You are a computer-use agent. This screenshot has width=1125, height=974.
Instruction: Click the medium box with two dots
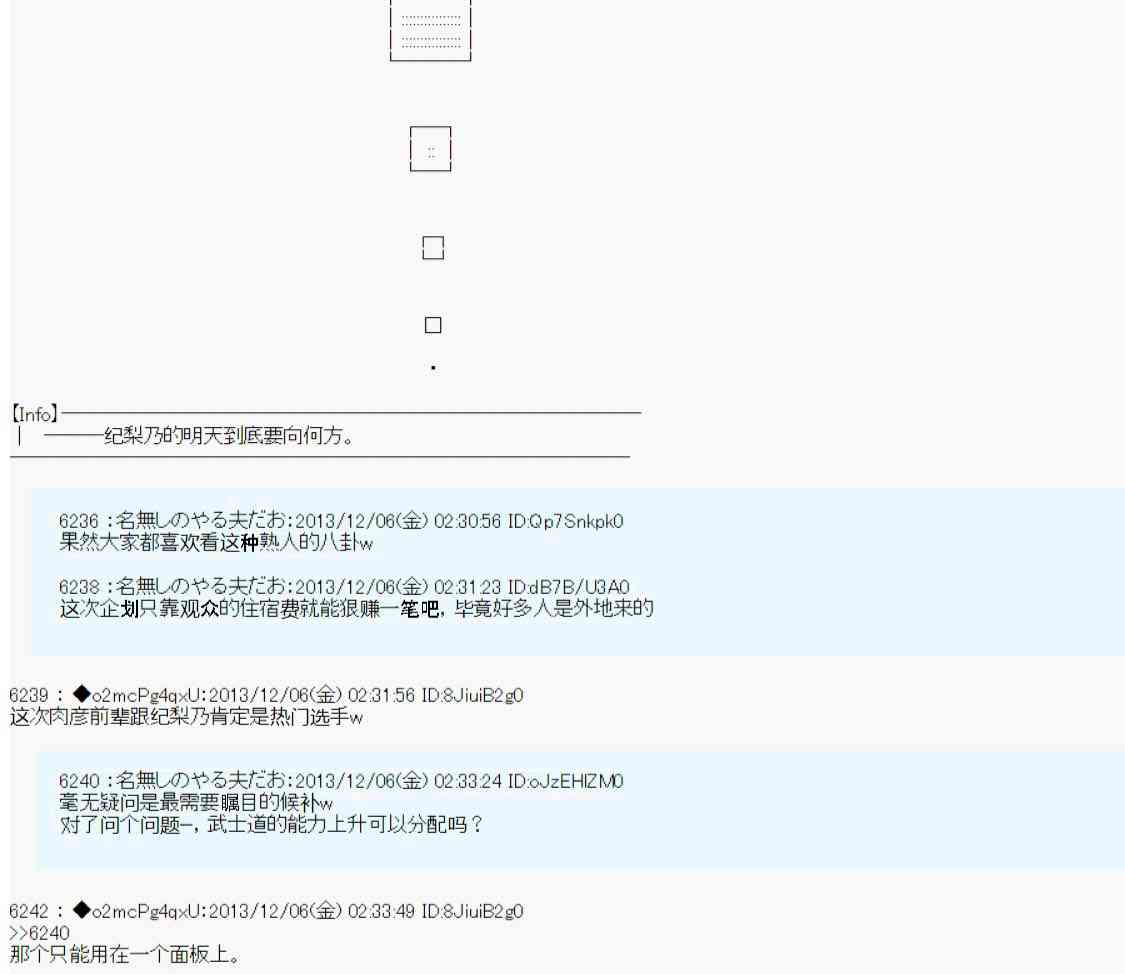tap(431, 150)
